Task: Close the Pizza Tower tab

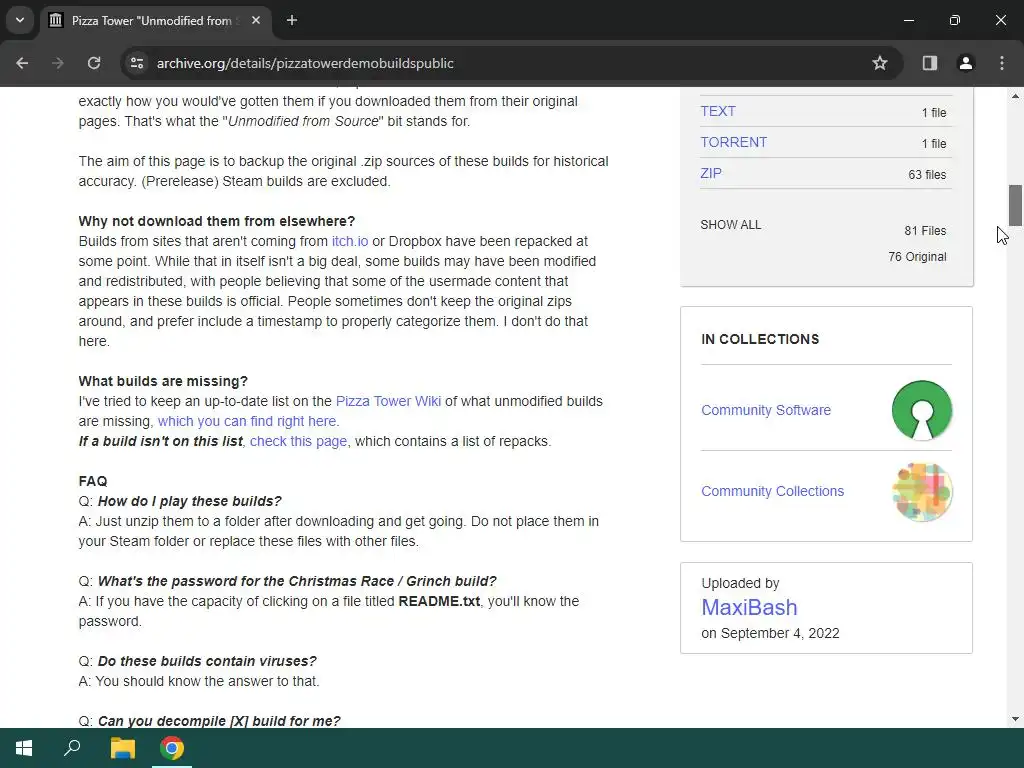Action: [x=256, y=20]
